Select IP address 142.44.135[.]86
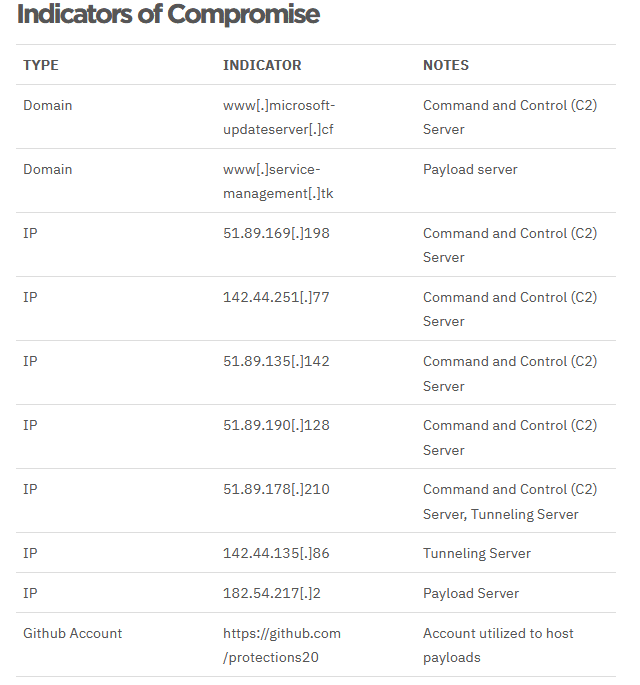Viewport: 640px width, 685px height. [276, 553]
